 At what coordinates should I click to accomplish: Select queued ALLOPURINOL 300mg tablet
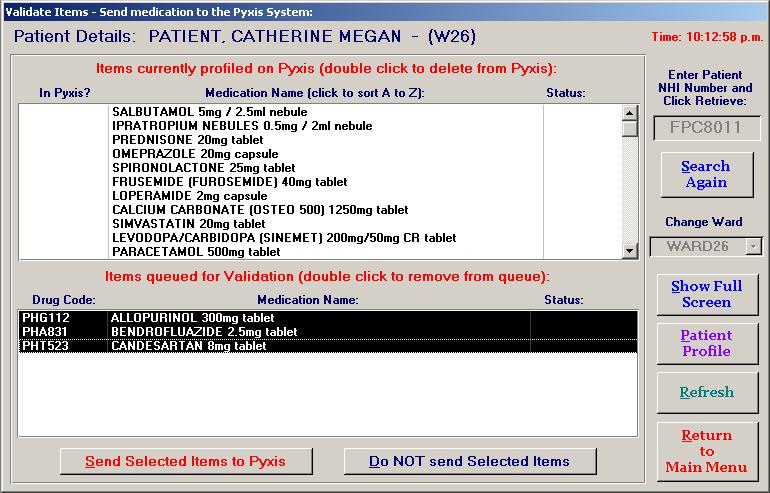(x=192, y=318)
